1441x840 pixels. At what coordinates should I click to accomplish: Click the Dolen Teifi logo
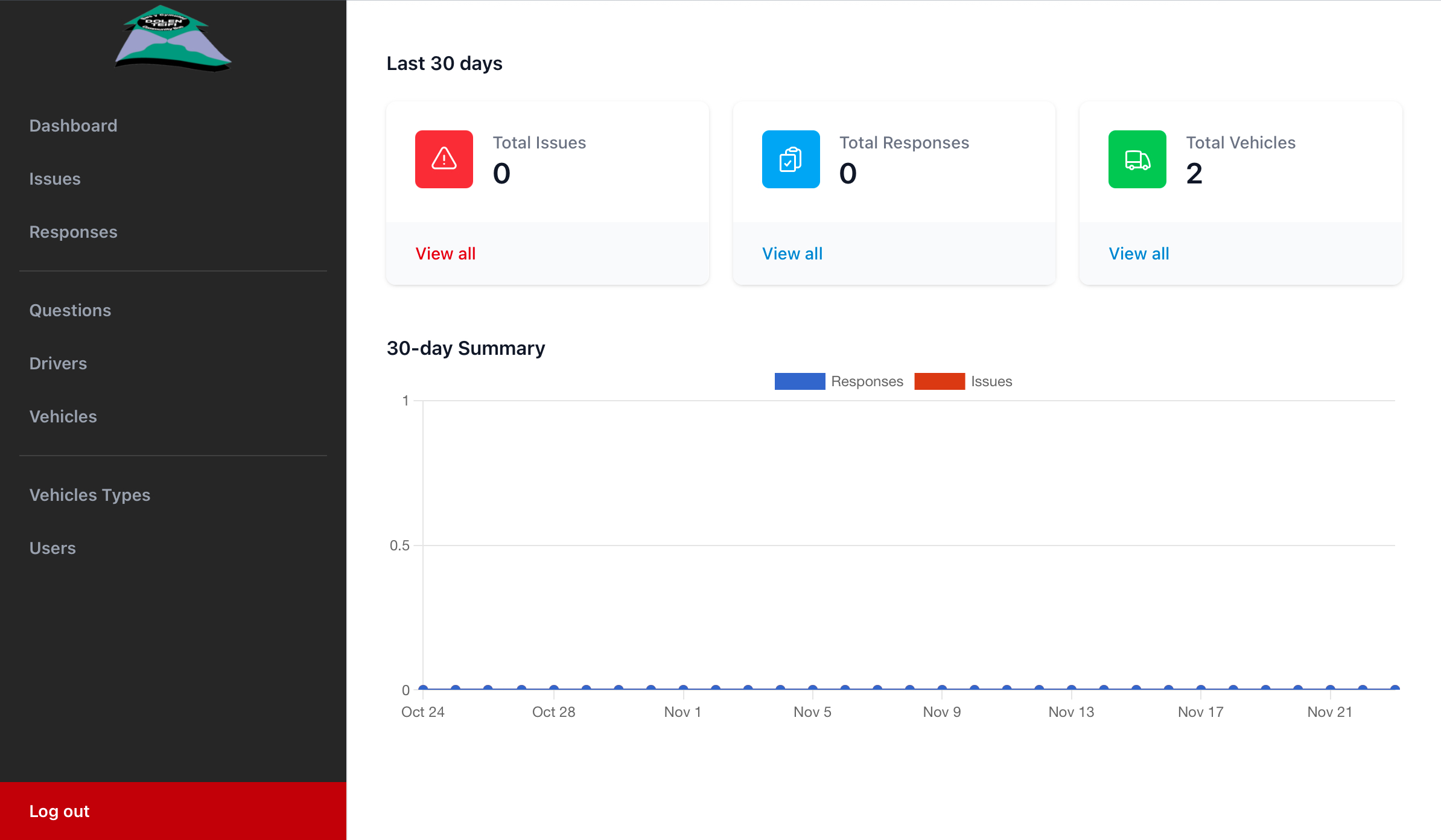173,39
